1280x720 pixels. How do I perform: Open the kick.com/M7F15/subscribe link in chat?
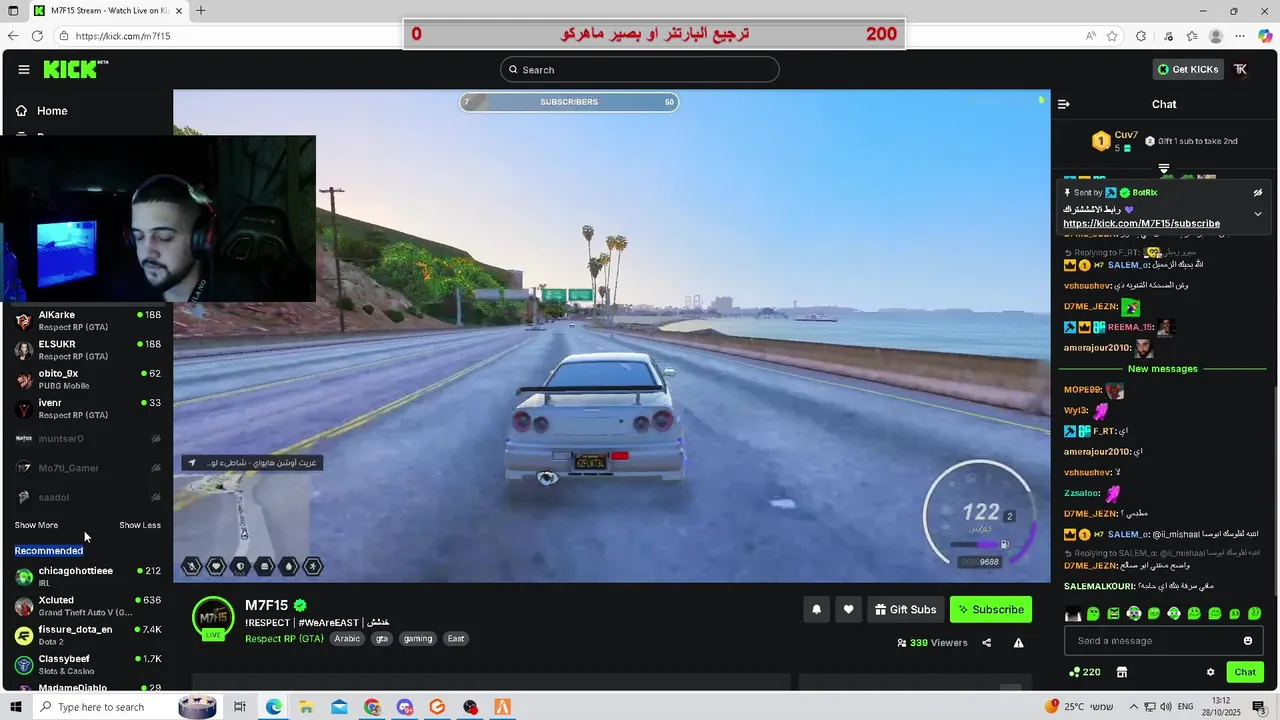click(x=1141, y=224)
